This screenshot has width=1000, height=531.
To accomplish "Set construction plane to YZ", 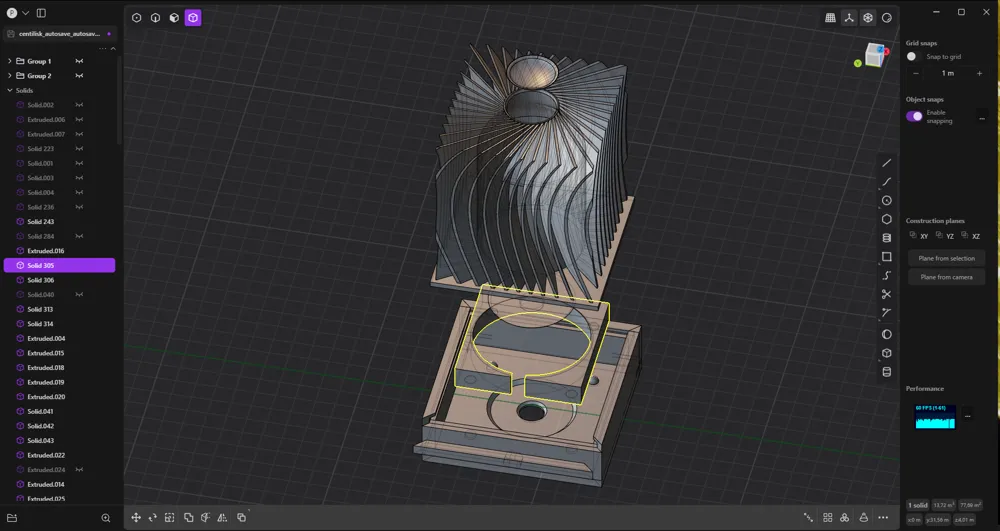I will pyautogui.click(x=945, y=236).
